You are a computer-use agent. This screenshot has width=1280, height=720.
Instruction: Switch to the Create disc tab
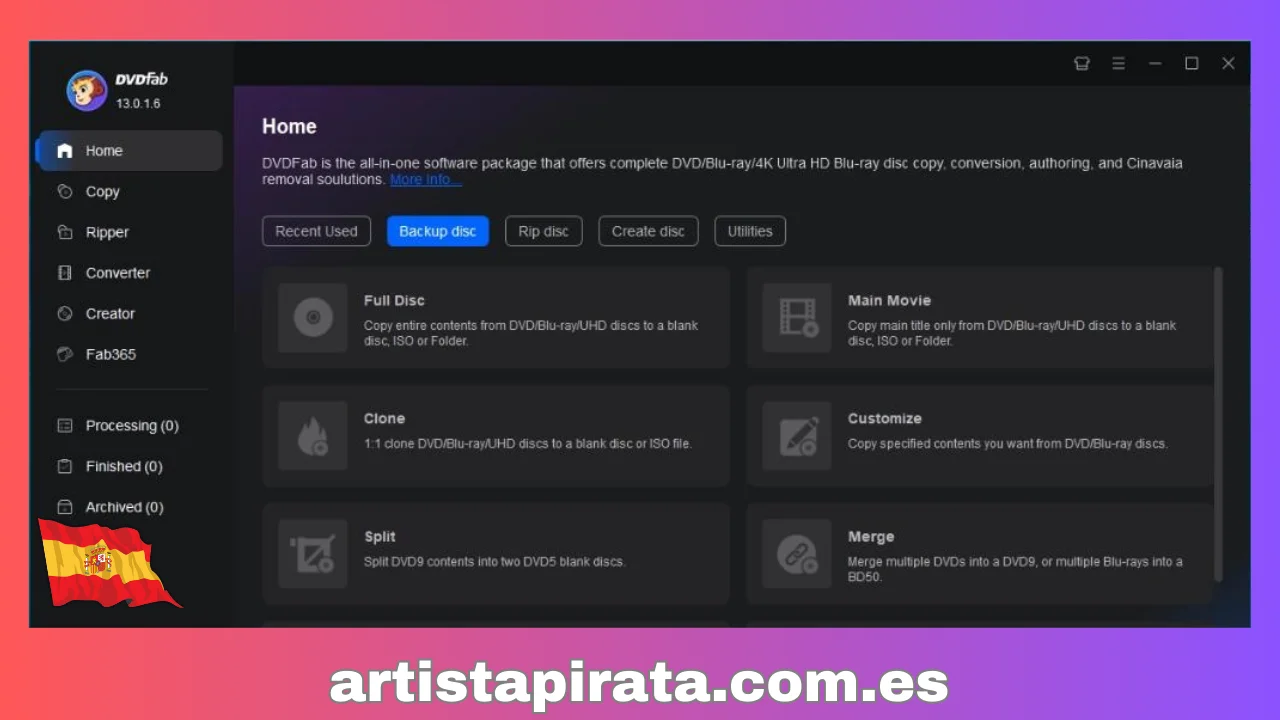click(648, 231)
